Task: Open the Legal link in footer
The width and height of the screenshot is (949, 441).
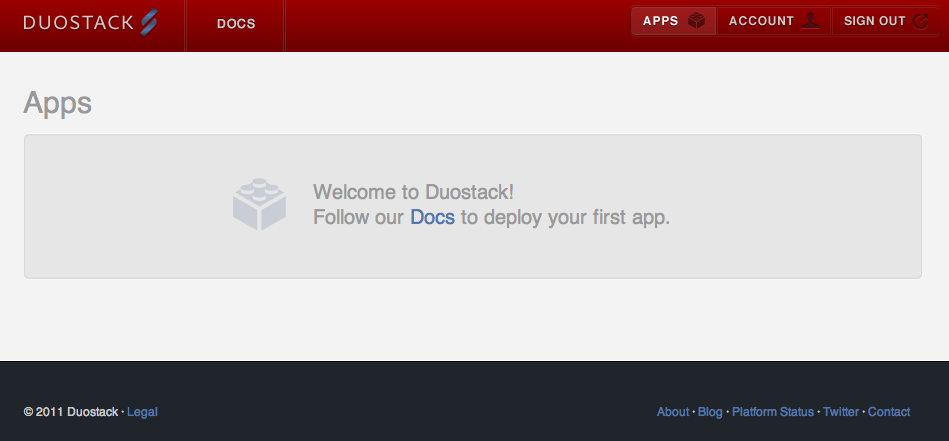Action: [142, 412]
